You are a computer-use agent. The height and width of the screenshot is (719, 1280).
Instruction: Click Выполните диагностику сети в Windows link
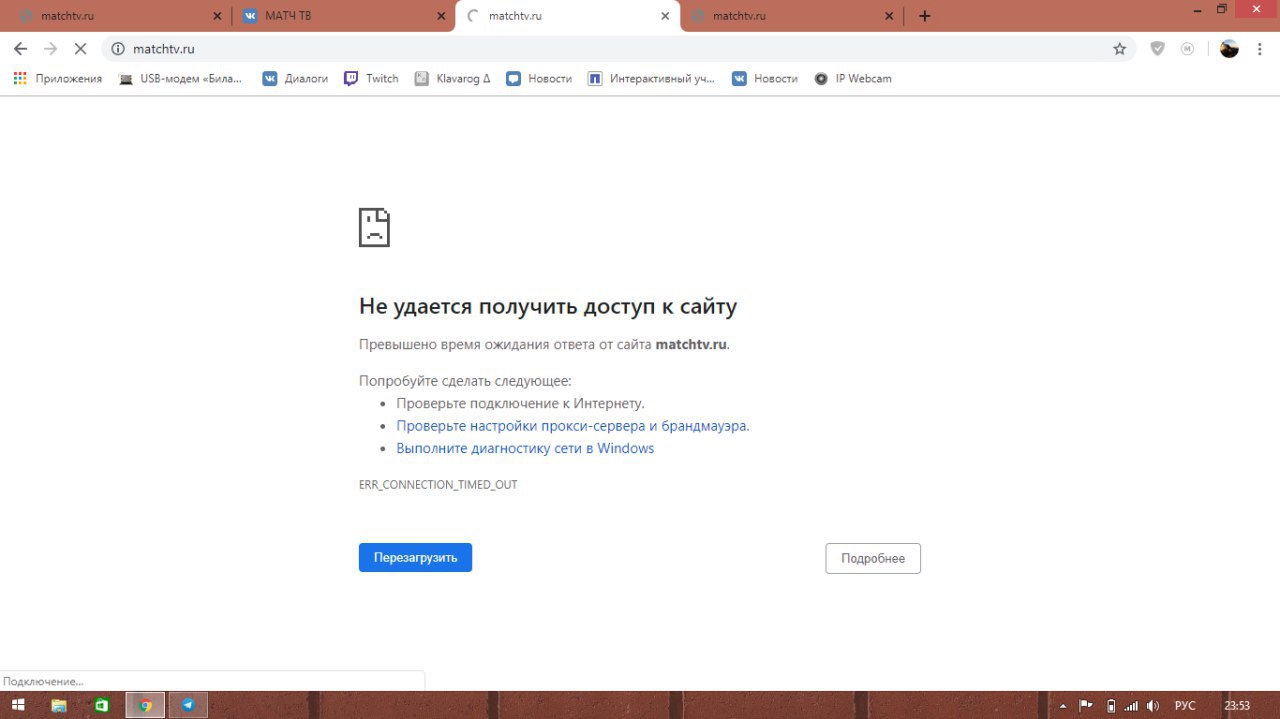[525, 448]
